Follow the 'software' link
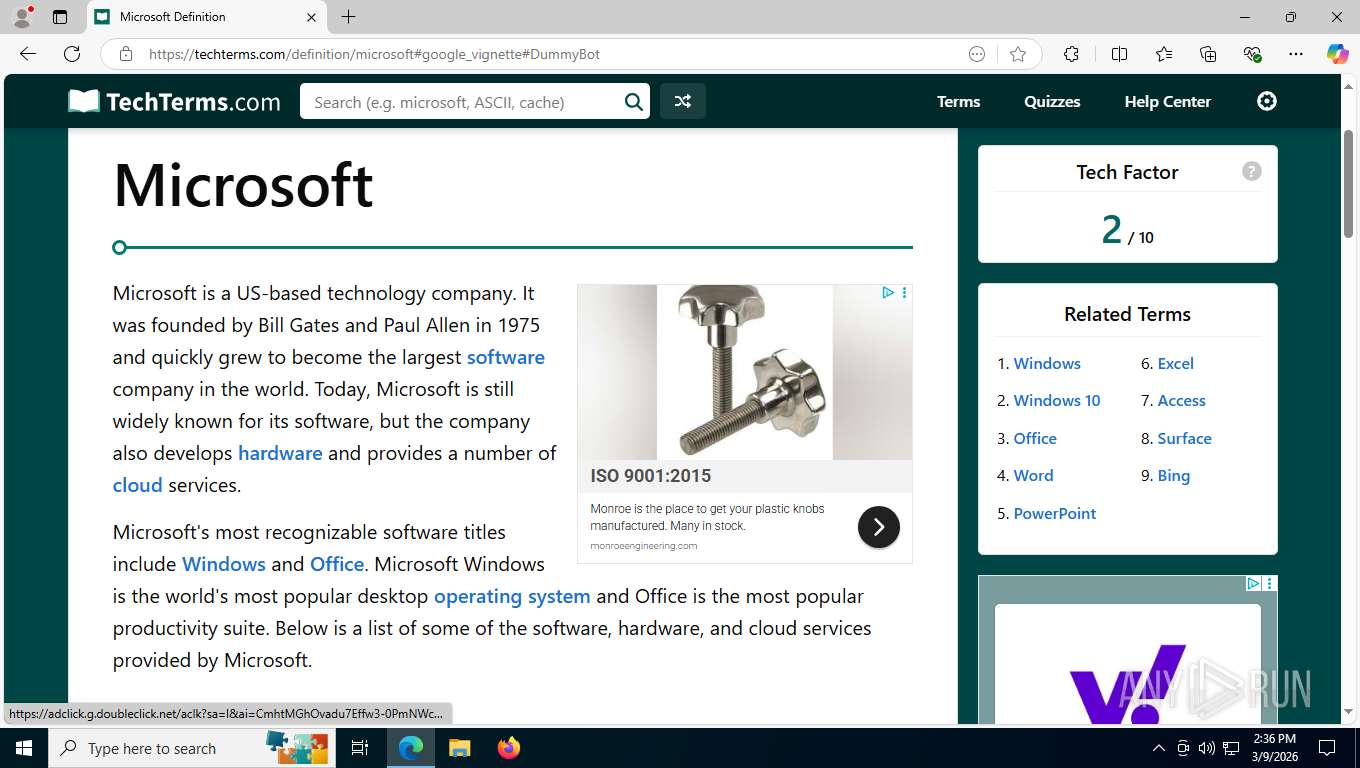 pyautogui.click(x=506, y=357)
